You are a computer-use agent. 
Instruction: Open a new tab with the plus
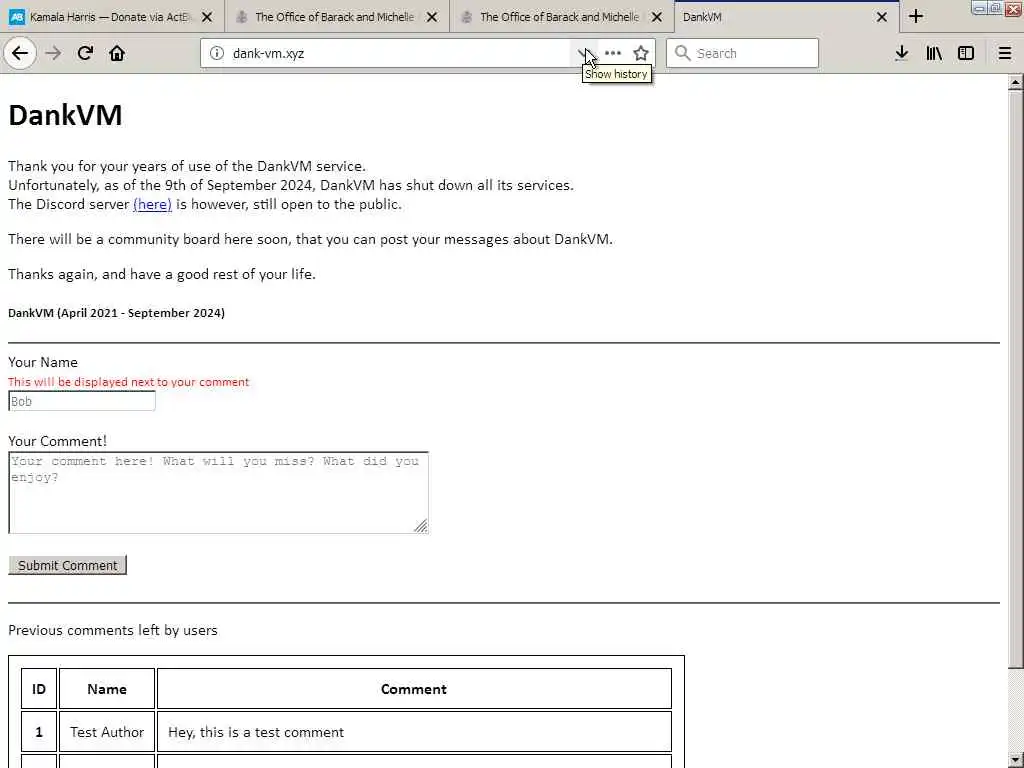tap(916, 16)
